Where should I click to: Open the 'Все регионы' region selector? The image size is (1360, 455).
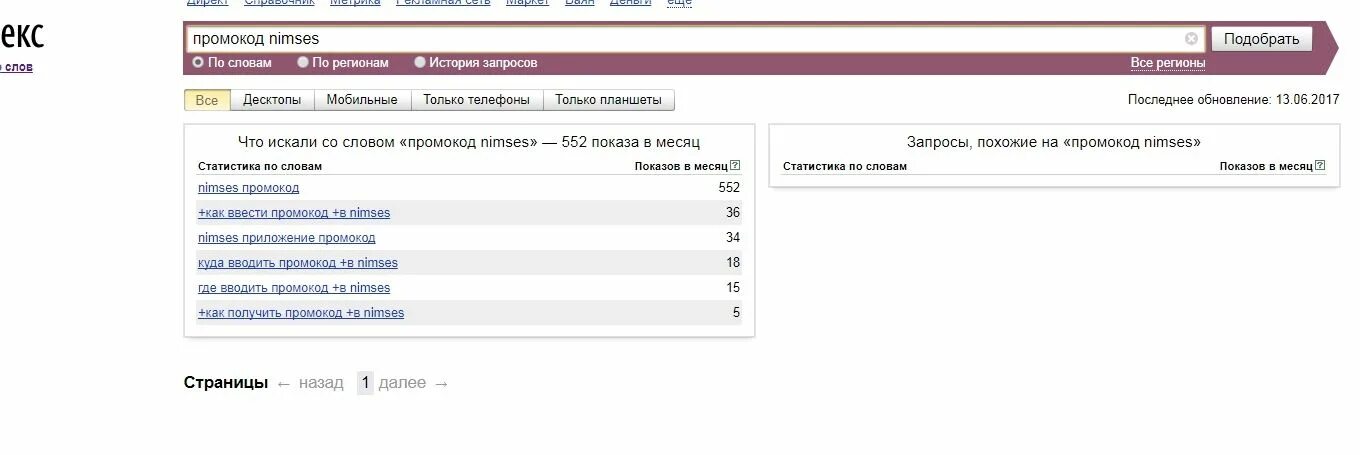click(1168, 63)
